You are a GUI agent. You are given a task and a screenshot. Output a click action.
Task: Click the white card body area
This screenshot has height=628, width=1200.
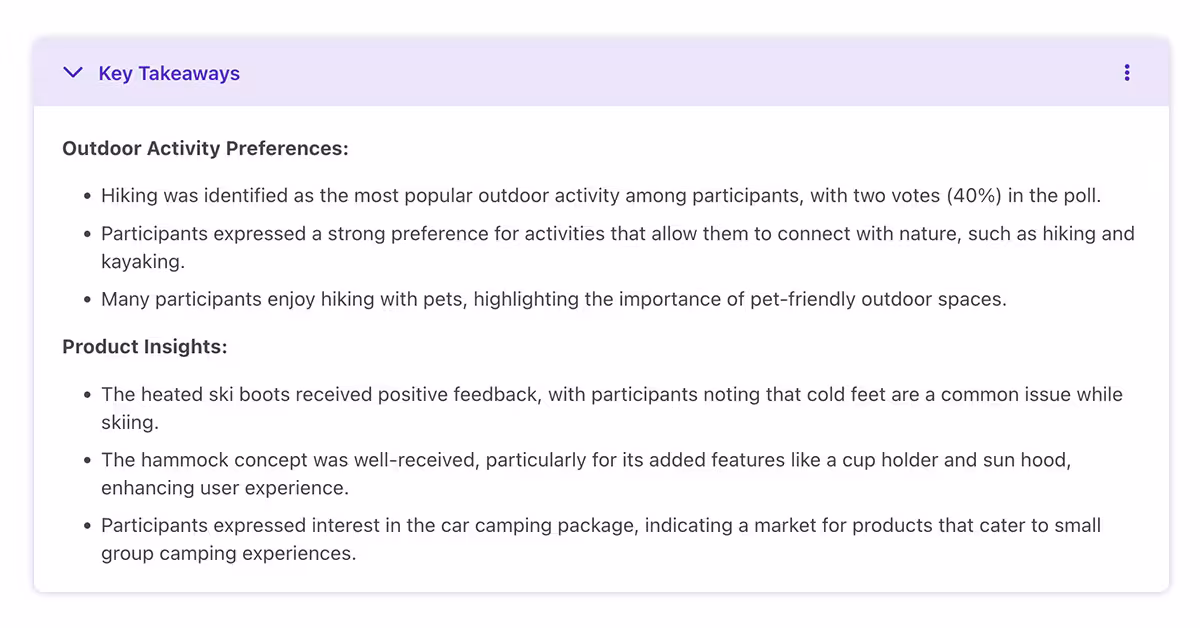(x=600, y=580)
